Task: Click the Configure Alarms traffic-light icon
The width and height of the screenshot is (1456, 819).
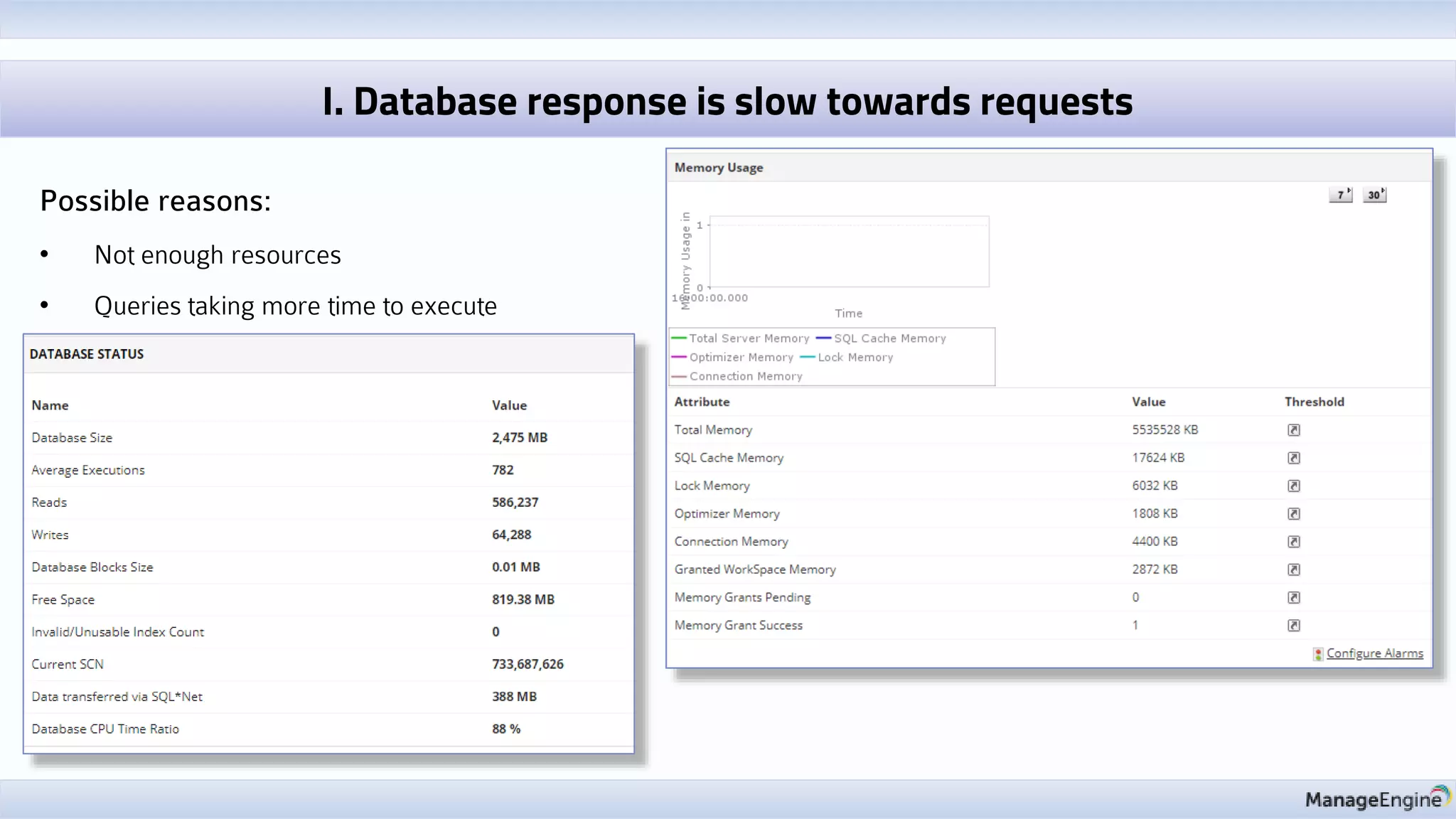Action: (x=1318, y=654)
